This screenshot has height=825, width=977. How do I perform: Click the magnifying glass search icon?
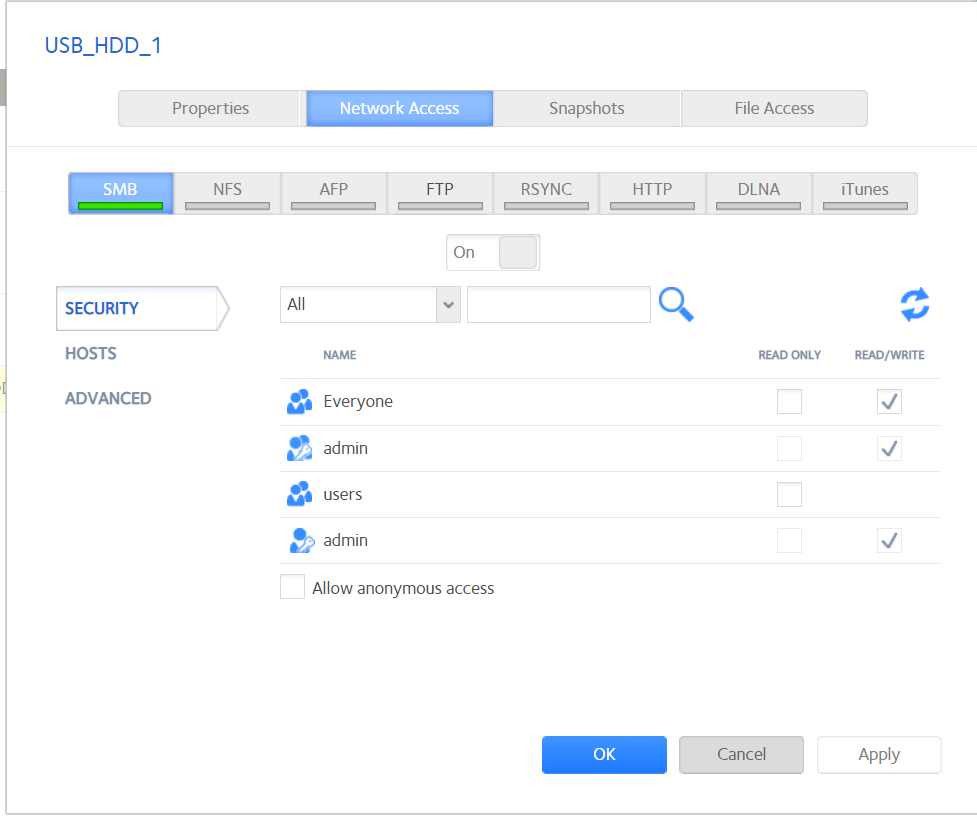(676, 304)
